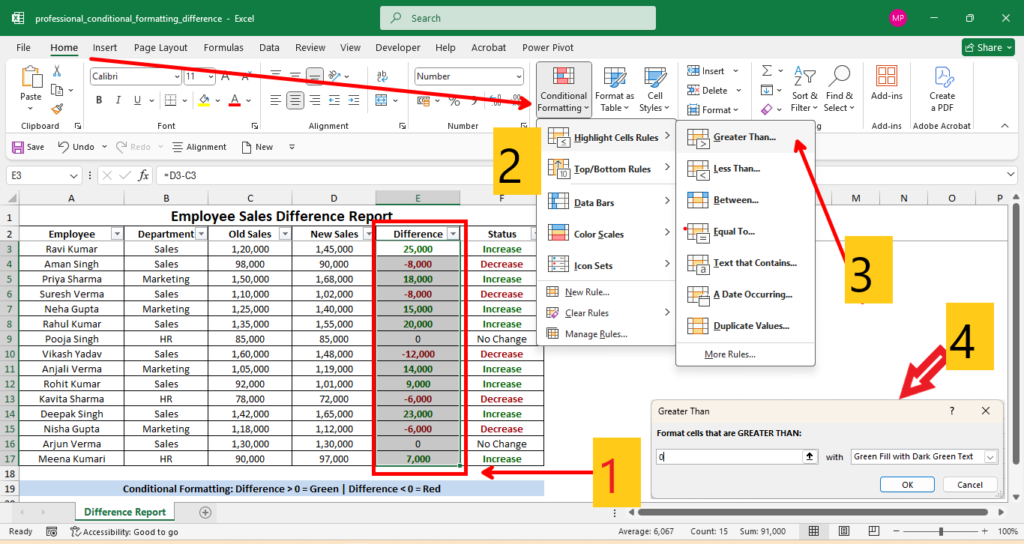The height and width of the screenshot is (544, 1024).
Task: Switch to the Data ribbon tab
Action: pyautogui.click(x=269, y=47)
